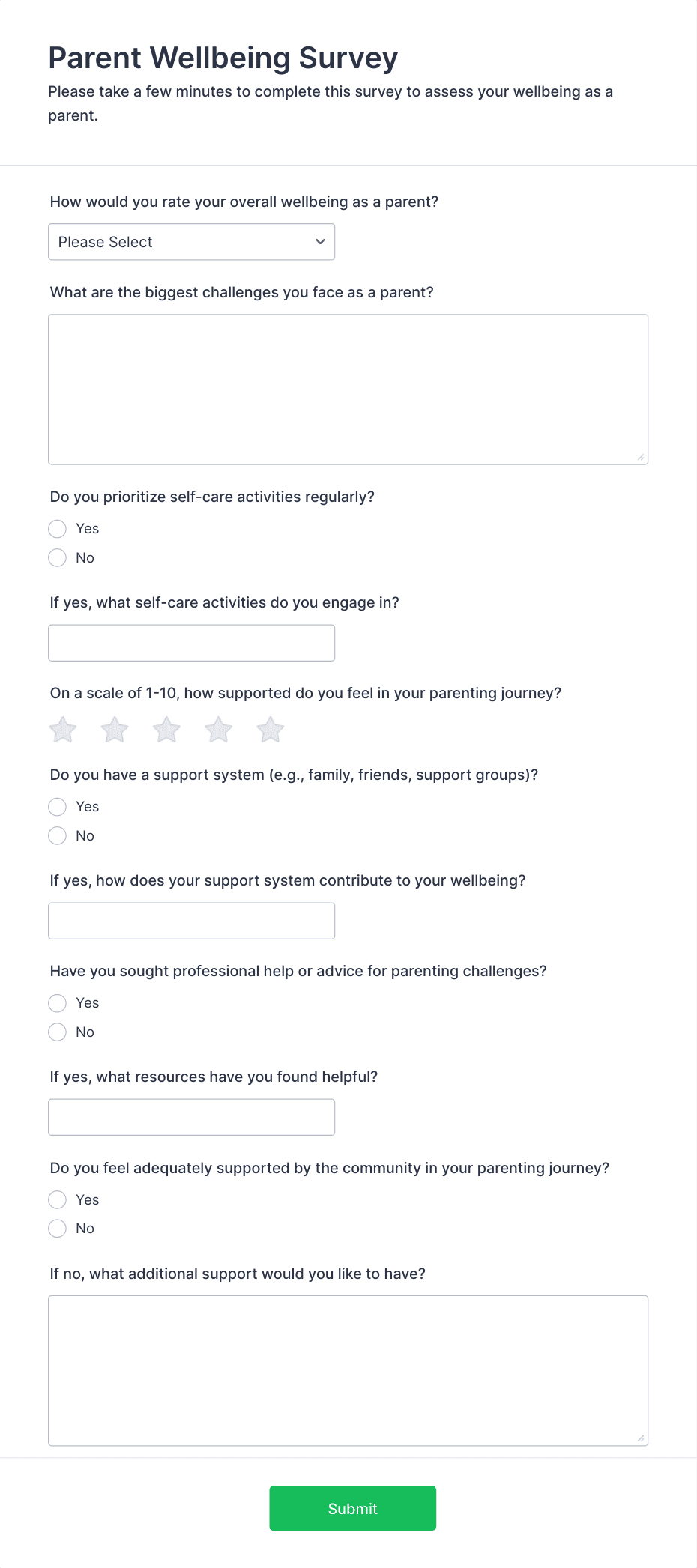Choose Yes for feeling community supported
The image size is (697, 1568).
click(57, 1199)
